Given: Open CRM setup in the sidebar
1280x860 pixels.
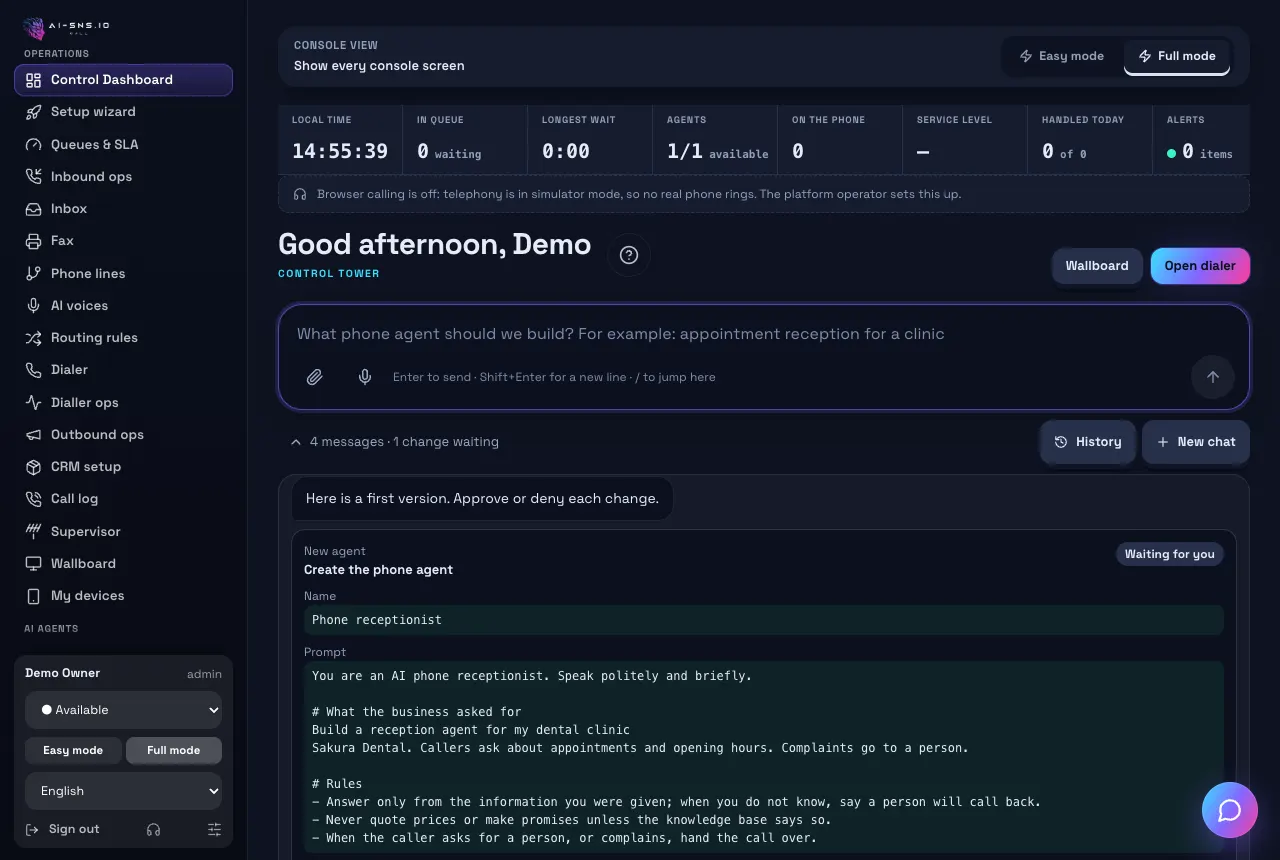Looking at the screenshot, I should pos(123,466).
